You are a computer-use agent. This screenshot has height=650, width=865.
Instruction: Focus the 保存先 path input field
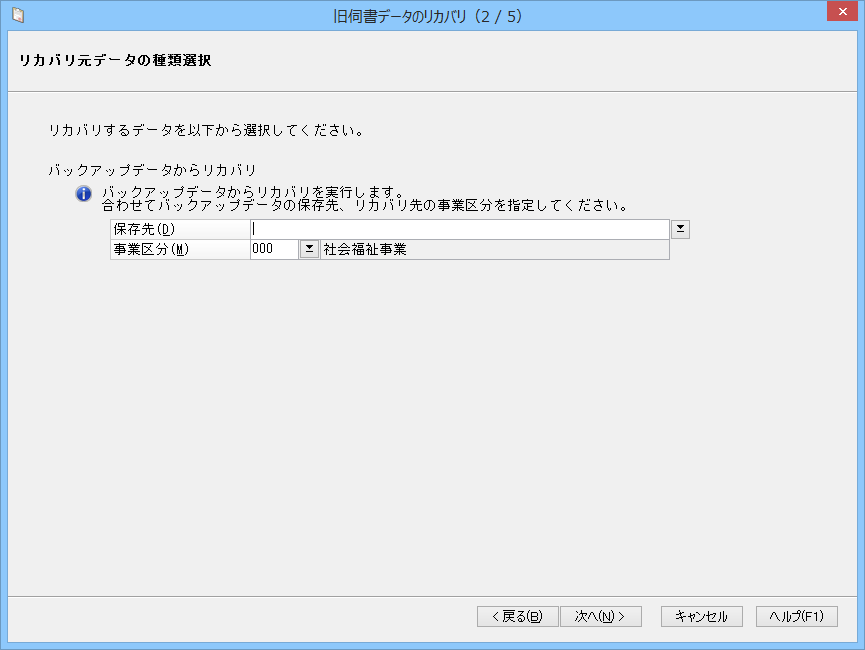pyautogui.click(x=460, y=229)
